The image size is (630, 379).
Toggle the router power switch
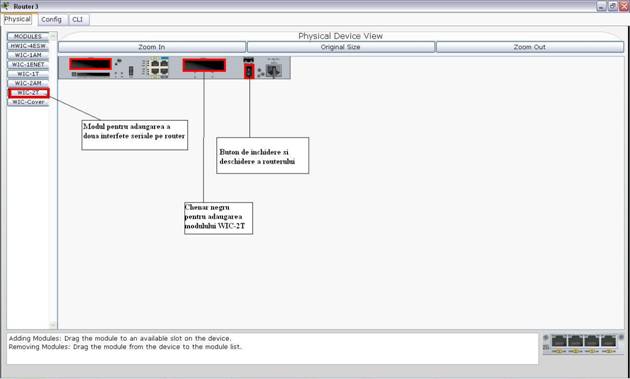coord(249,72)
